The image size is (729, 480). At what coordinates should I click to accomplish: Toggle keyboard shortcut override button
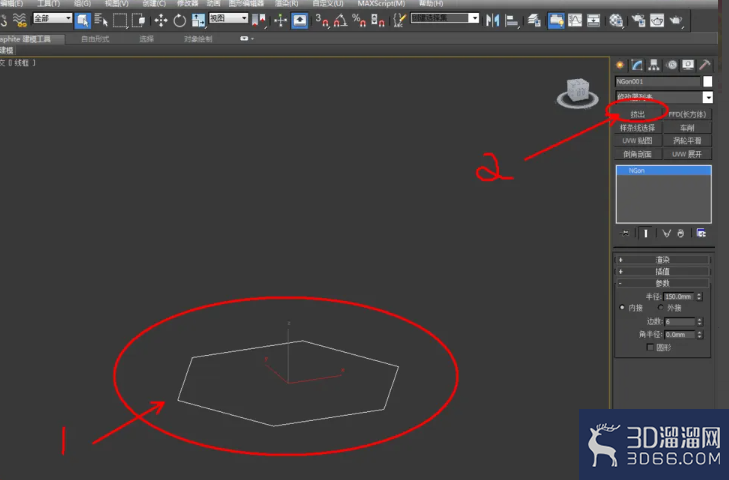click(299, 20)
